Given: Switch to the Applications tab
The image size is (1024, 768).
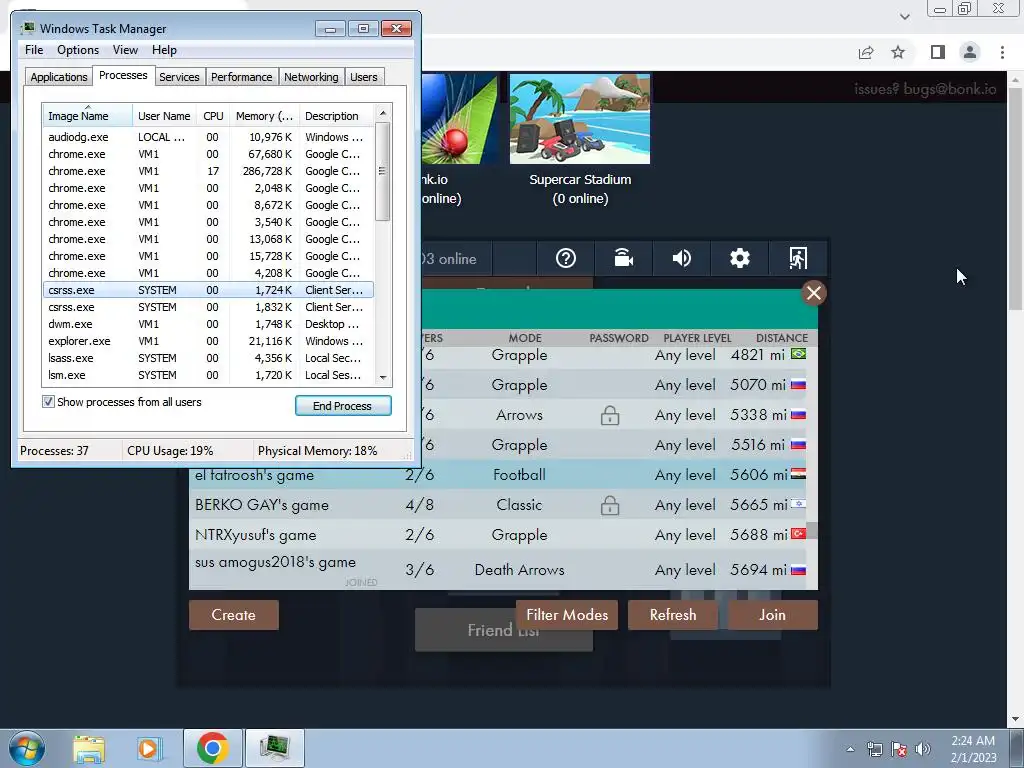Looking at the screenshot, I should coord(59,77).
